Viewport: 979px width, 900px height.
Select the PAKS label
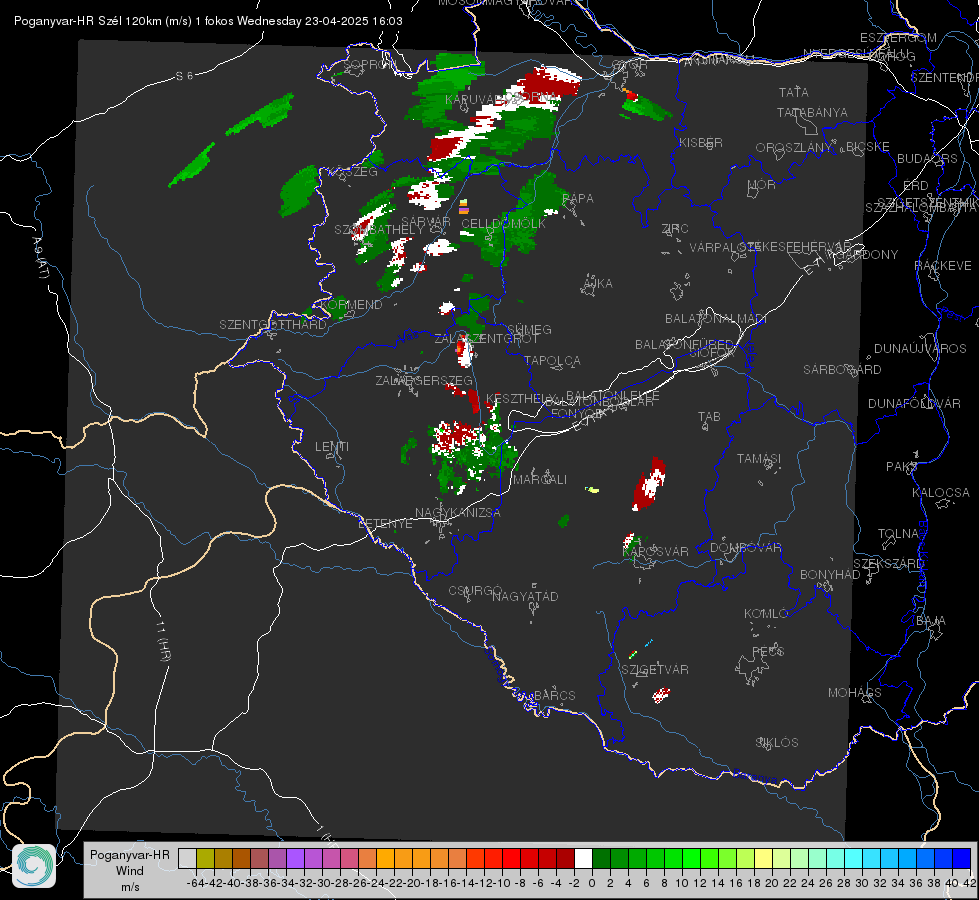click(901, 467)
